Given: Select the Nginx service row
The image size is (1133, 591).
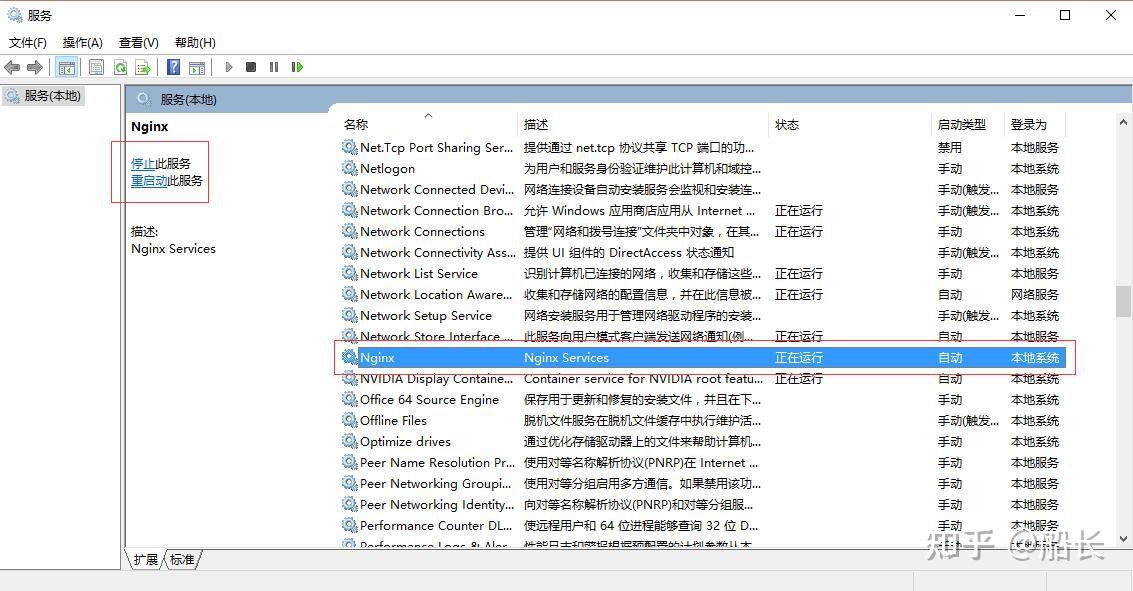Looking at the screenshot, I should point(500,357).
